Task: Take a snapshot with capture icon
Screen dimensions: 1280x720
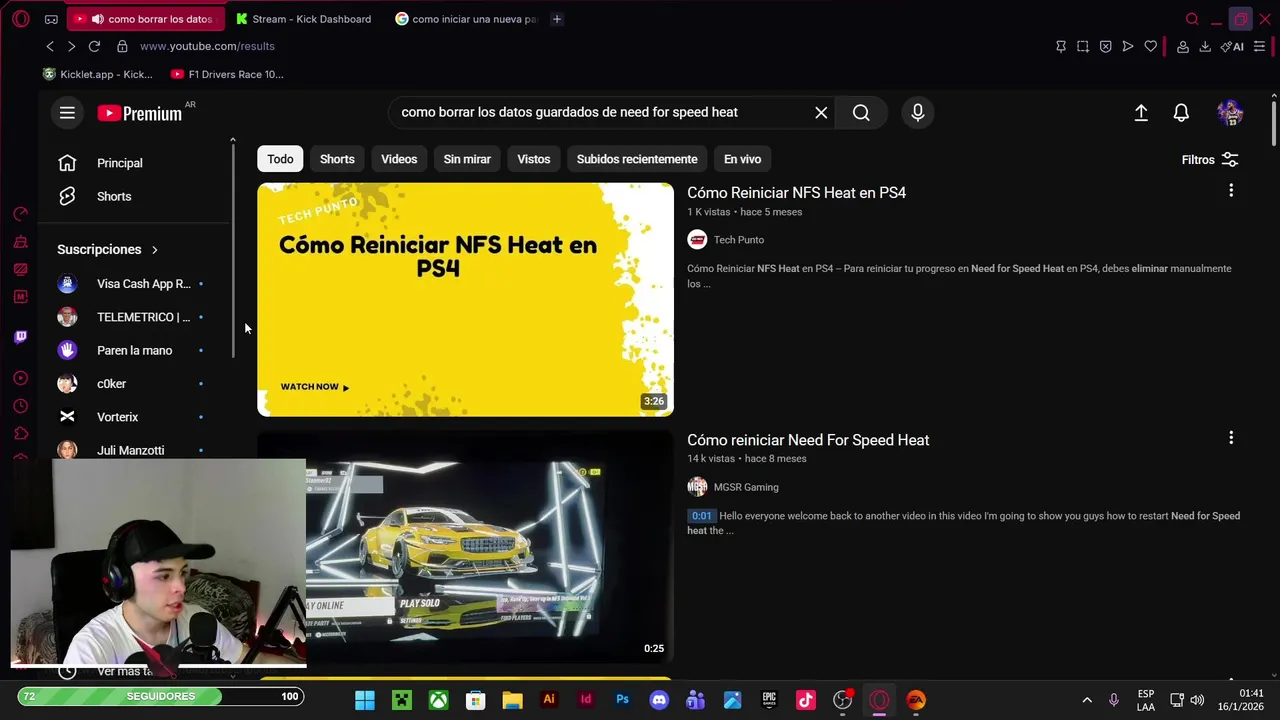Action: click(1083, 46)
